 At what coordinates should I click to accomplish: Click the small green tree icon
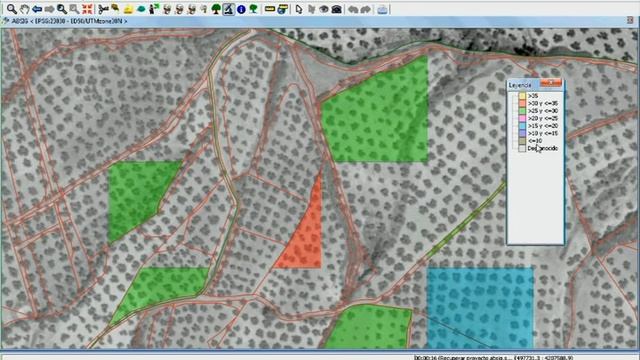253,9
